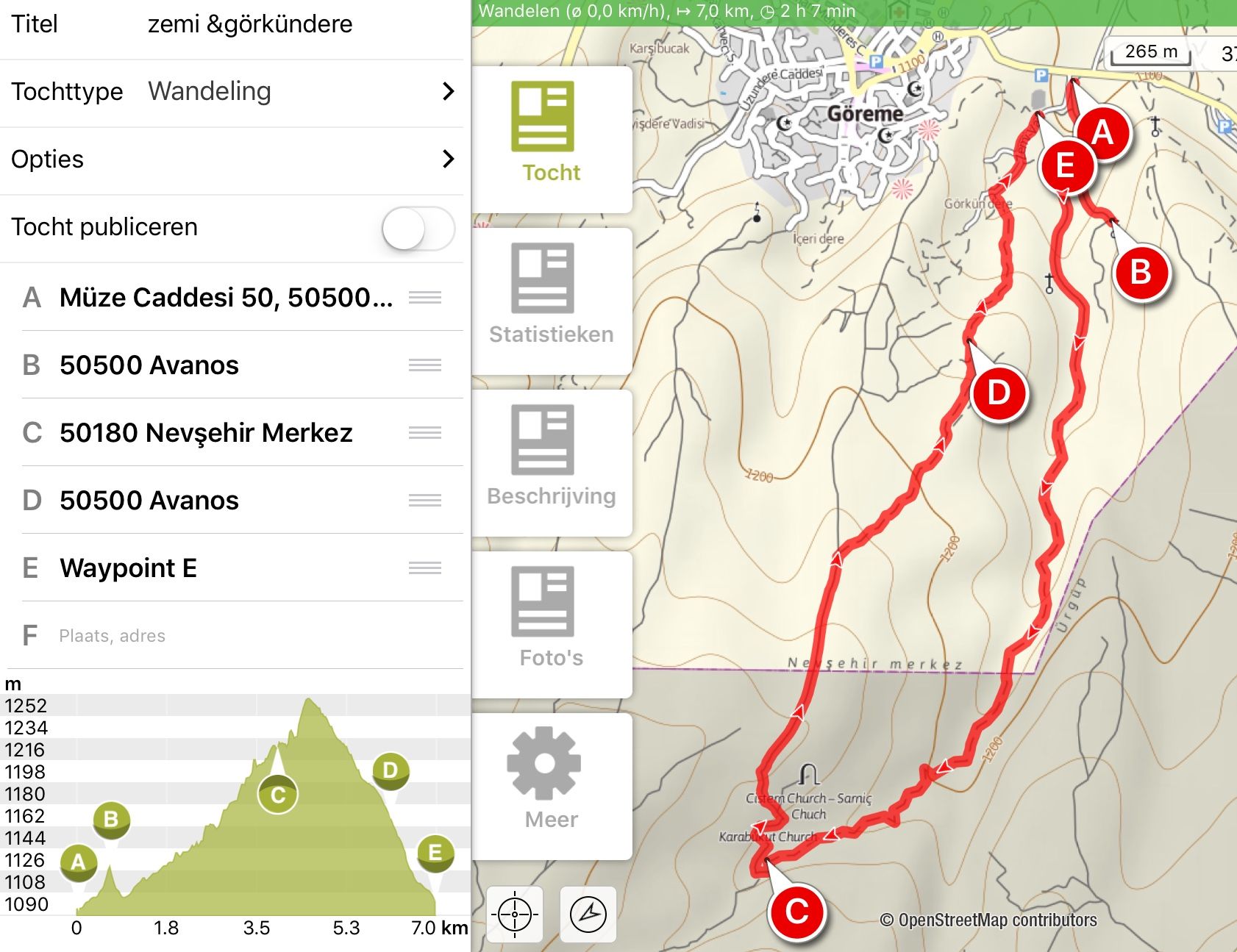Select red waypoint marker C on map

797,912
